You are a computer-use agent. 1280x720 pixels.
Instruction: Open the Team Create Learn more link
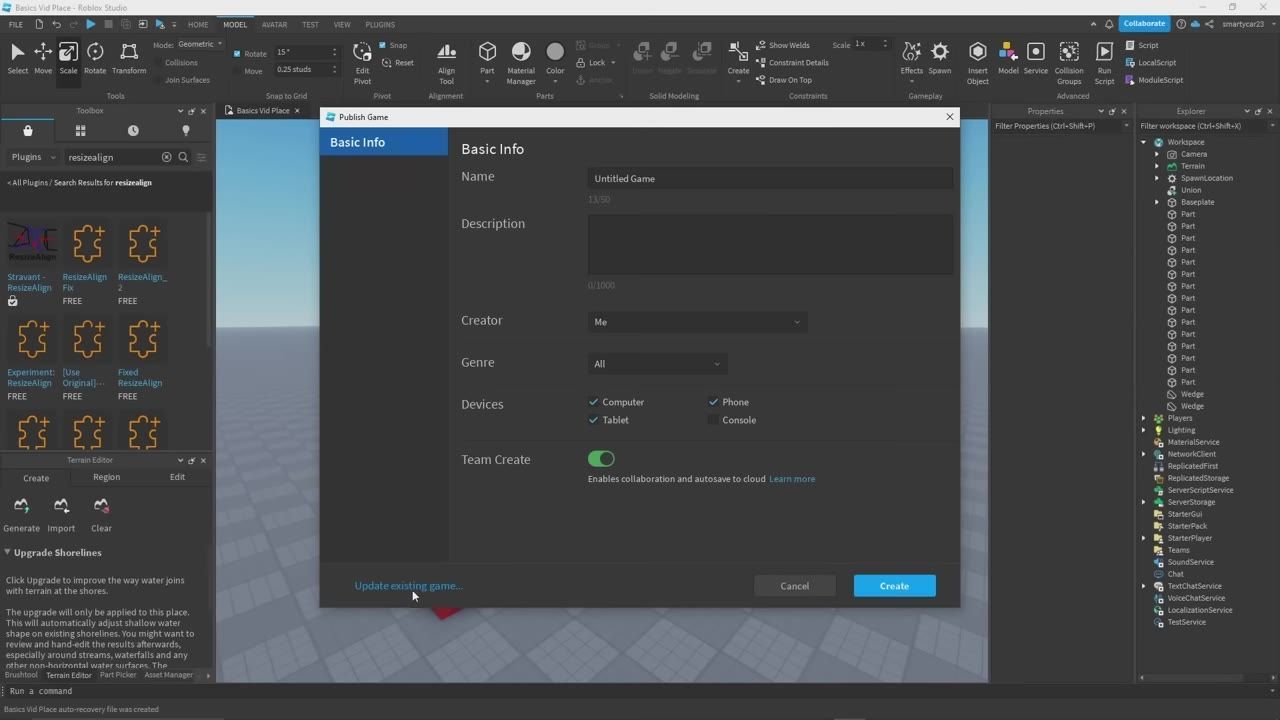[792, 479]
